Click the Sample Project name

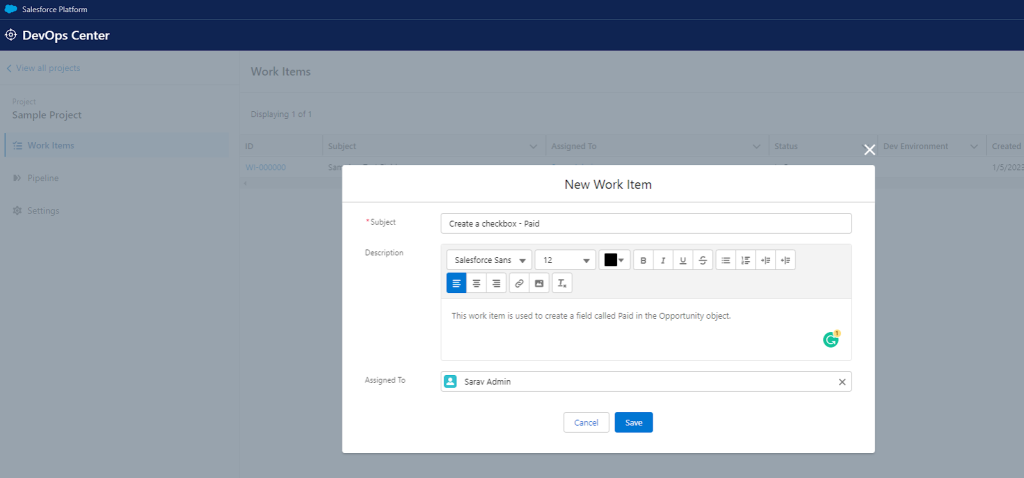point(47,115)
